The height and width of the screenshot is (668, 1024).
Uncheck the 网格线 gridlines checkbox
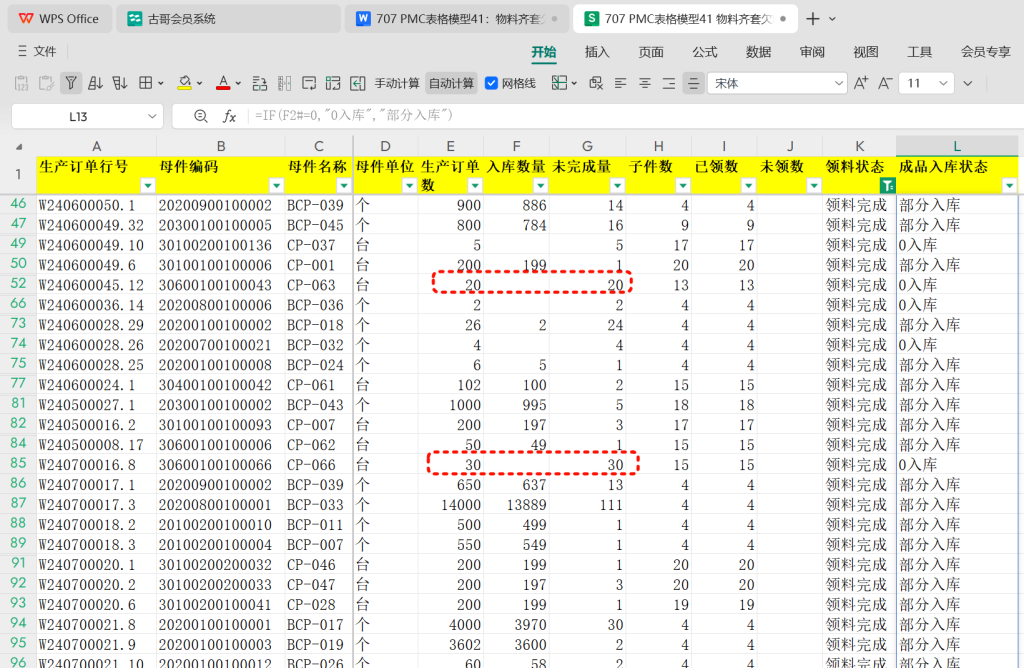(492, 83)
